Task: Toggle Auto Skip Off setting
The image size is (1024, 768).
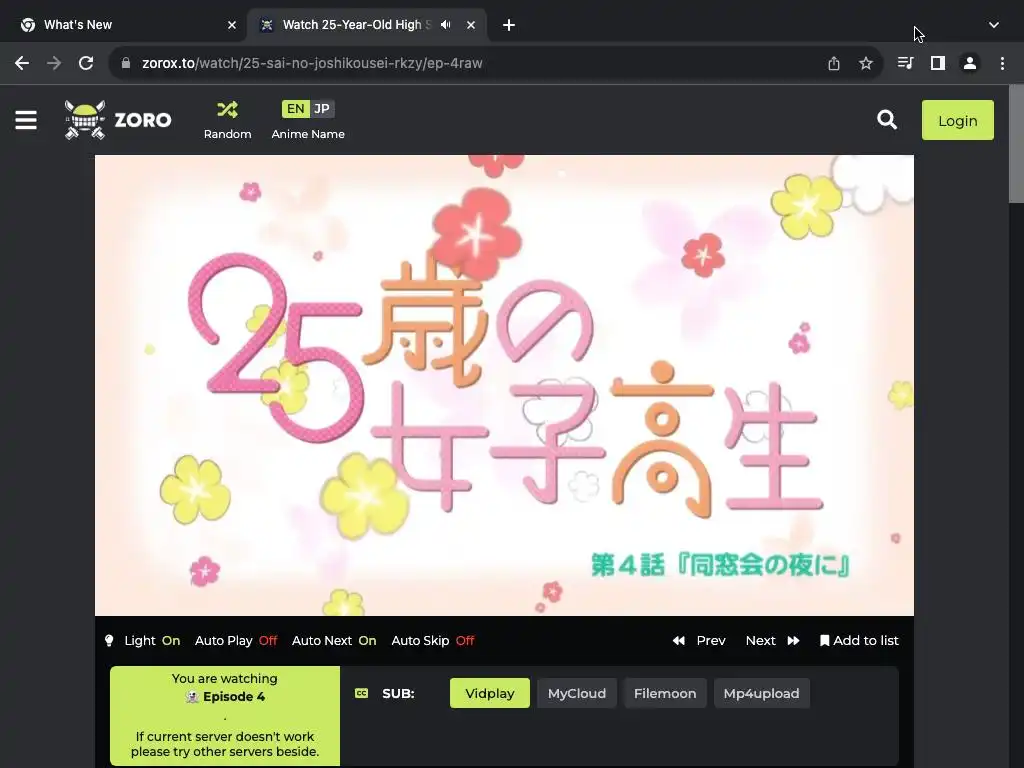Action: pos(432,641)
